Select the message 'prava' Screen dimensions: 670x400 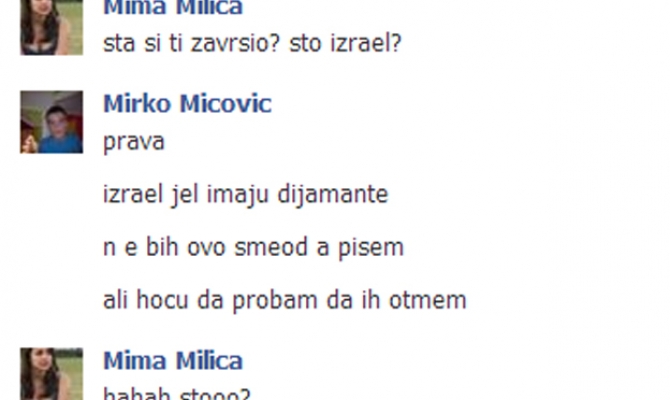point(134,142)
